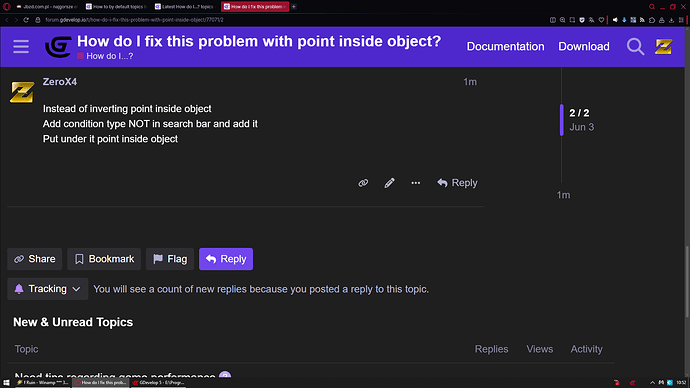The image size is (690, 388).
Task: Copy the post link via chain icon
Action: click(363, 183)
